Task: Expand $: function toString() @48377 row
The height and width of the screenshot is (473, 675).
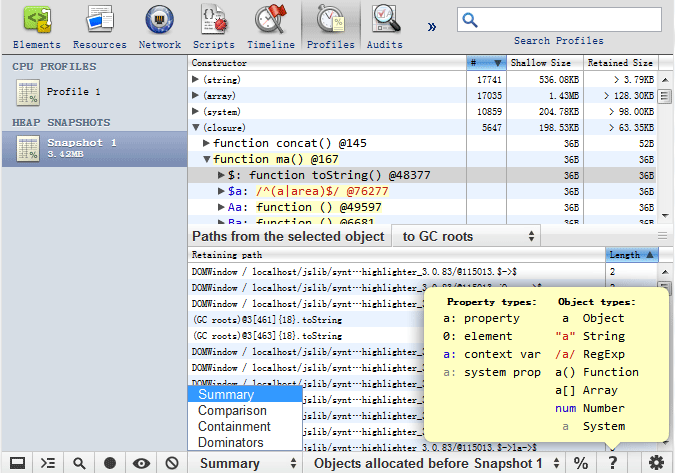Action: click(221, 175)
